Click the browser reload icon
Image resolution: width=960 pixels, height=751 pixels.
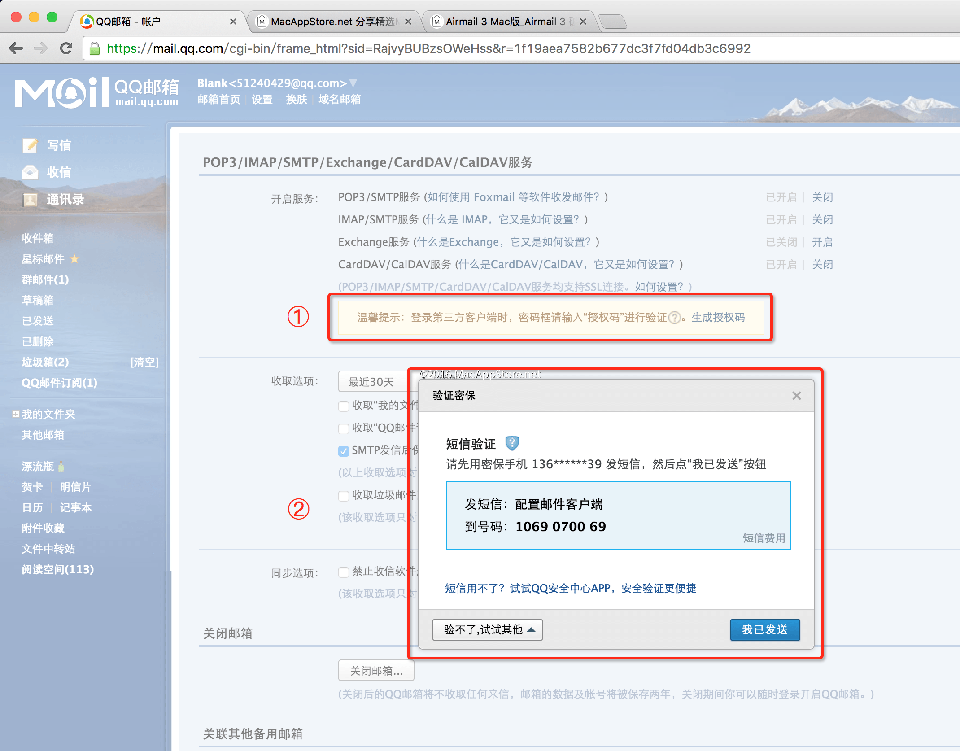pos(66,48)
